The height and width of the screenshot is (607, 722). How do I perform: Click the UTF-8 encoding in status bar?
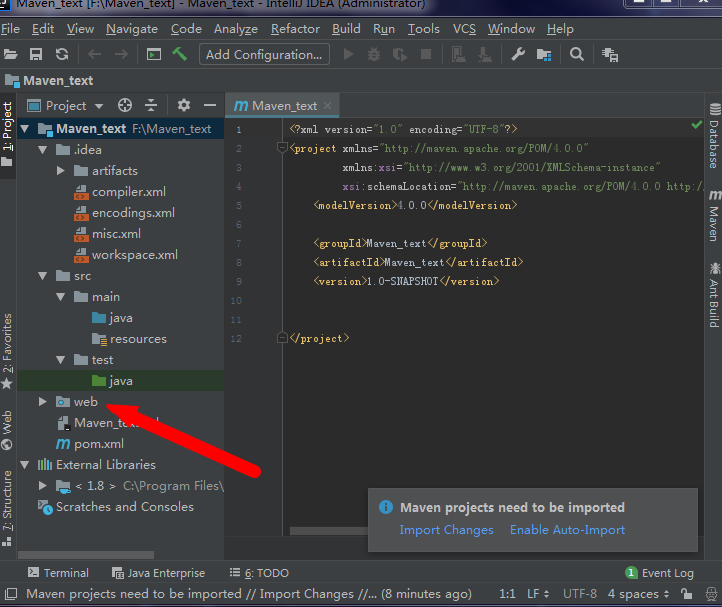click(x=580, y=594)
